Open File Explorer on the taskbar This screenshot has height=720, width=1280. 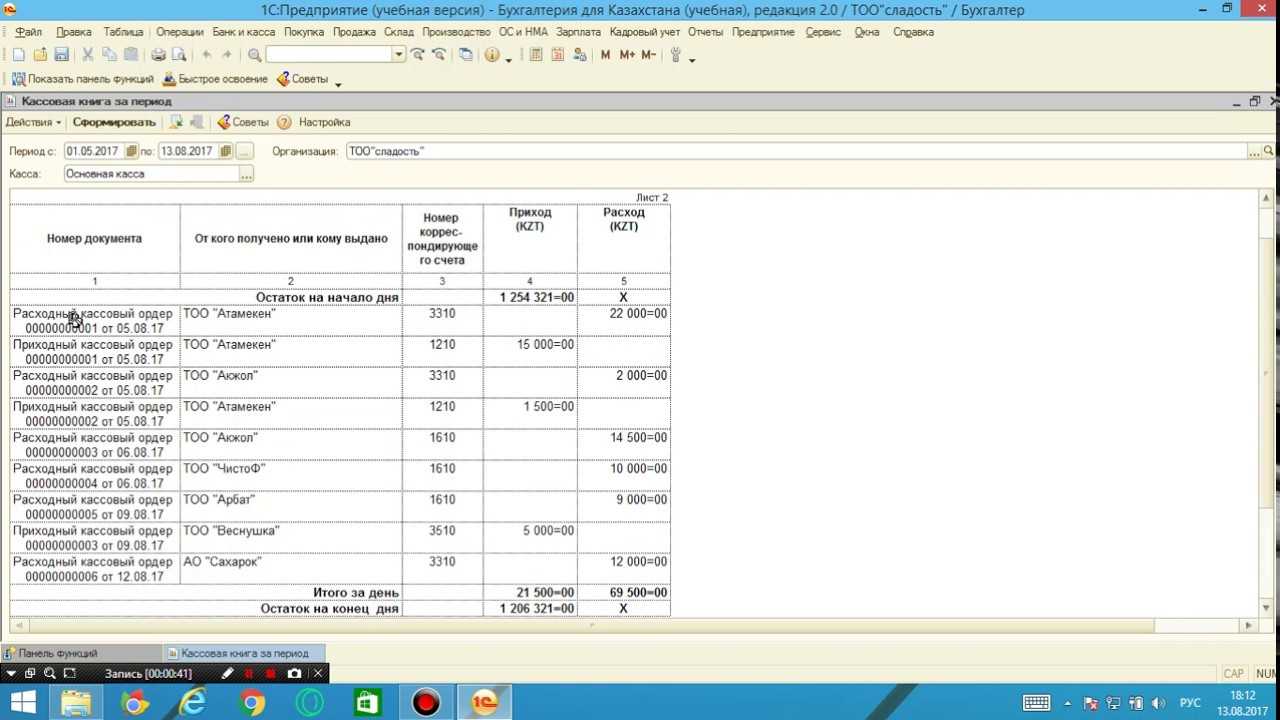(77, 703)
